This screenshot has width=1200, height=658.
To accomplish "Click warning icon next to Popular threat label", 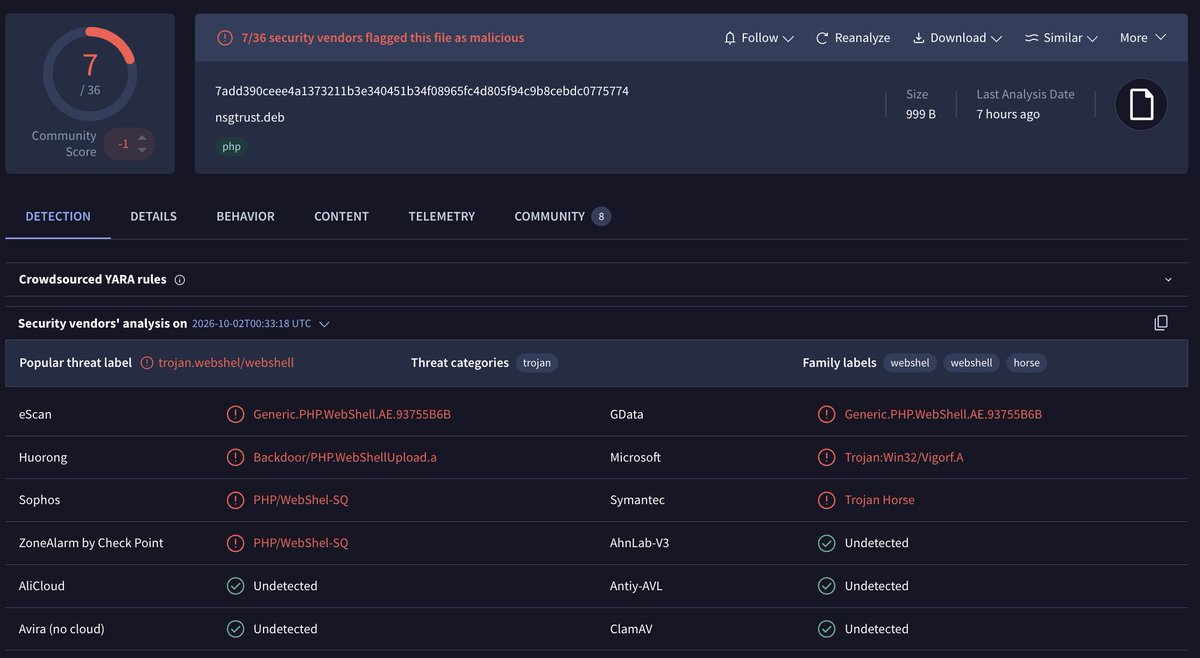I will tap(147, 363).
